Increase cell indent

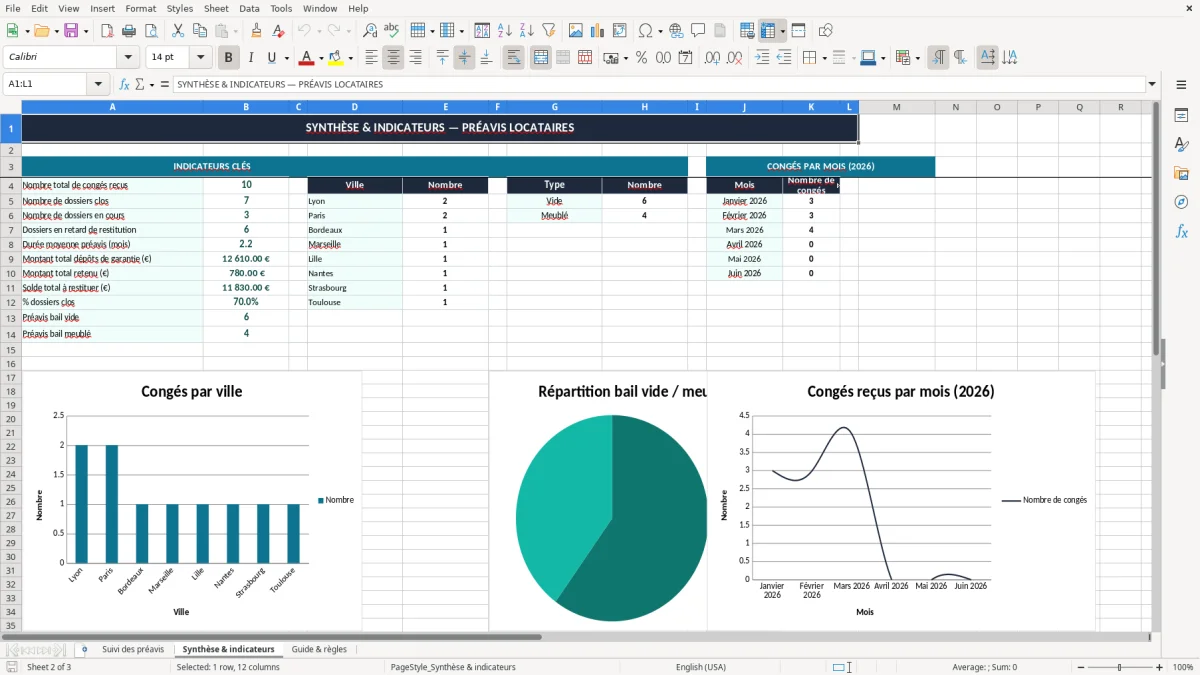(762, 58)
